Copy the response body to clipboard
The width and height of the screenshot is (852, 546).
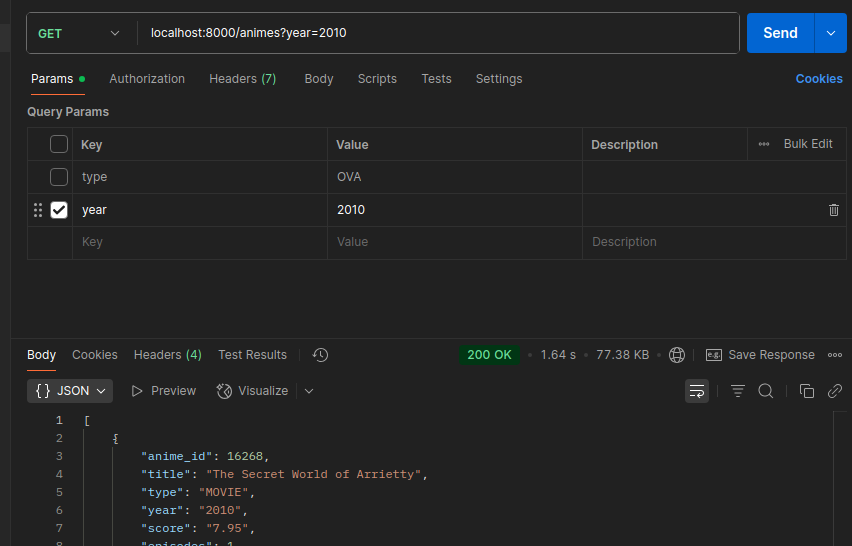click(806, 391)
